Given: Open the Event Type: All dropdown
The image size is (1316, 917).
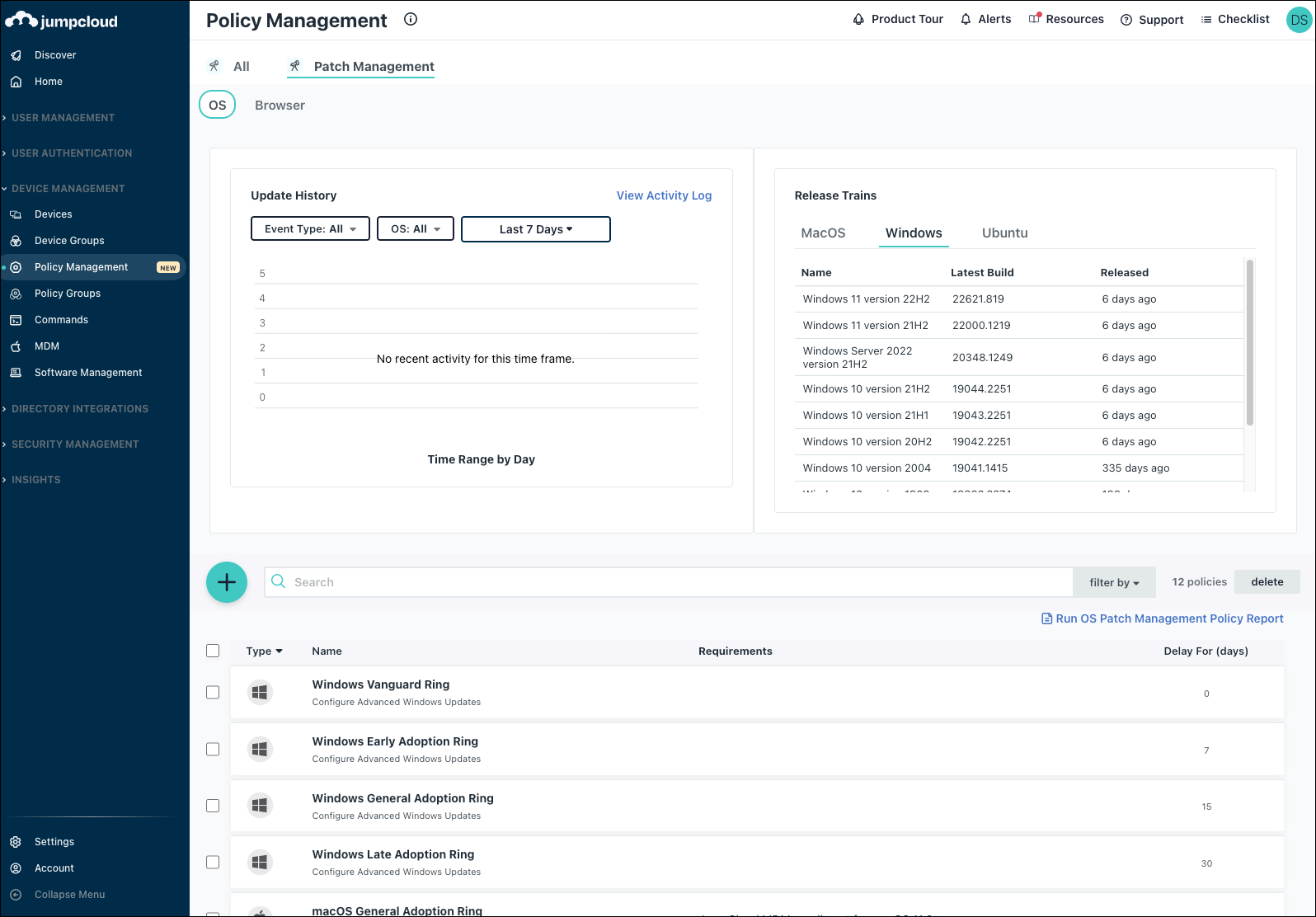Looking at the screenshot, I should tap(310, 229).
